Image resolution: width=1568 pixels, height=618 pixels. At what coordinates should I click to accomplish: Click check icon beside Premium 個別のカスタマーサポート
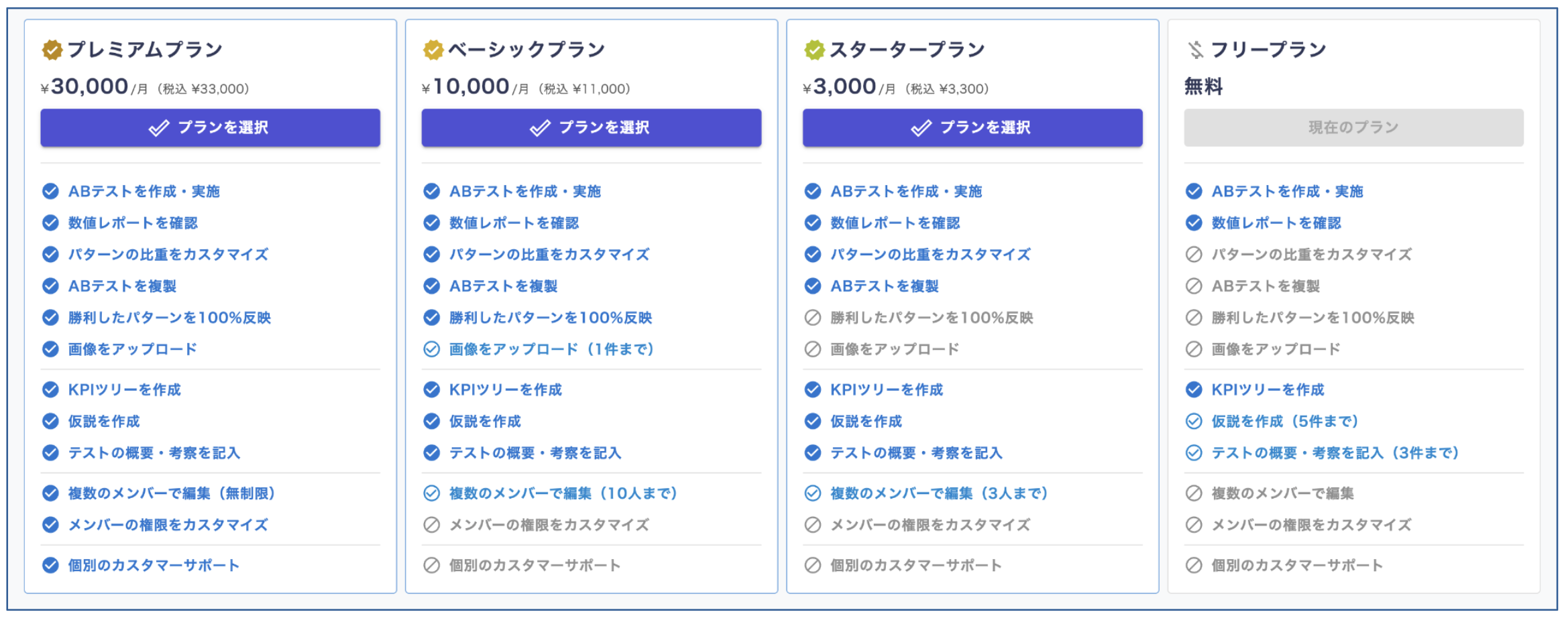point(50,566)
